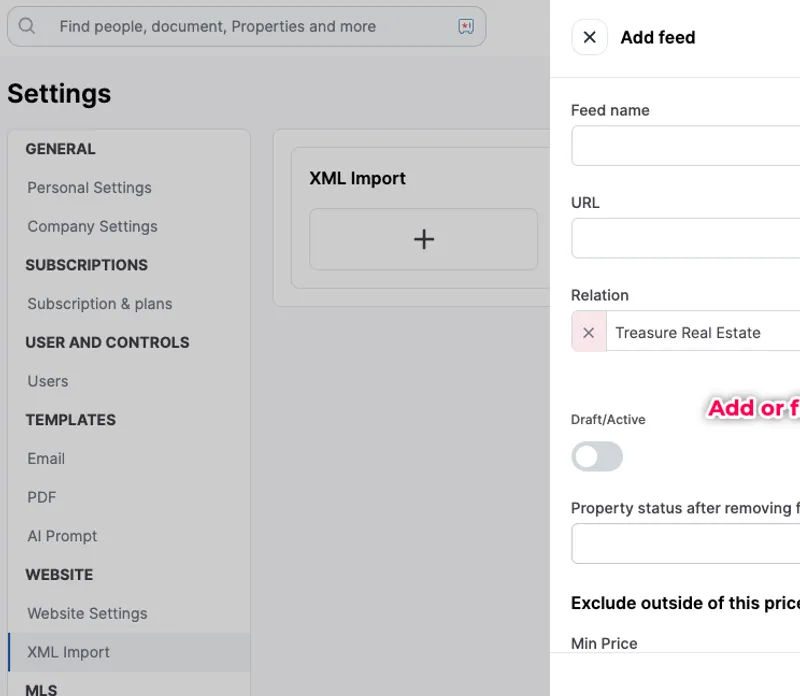Image resolution: width=800 pixels, height=696 pixels.
Task: Open the Users settings page
Action: (48, 381)
